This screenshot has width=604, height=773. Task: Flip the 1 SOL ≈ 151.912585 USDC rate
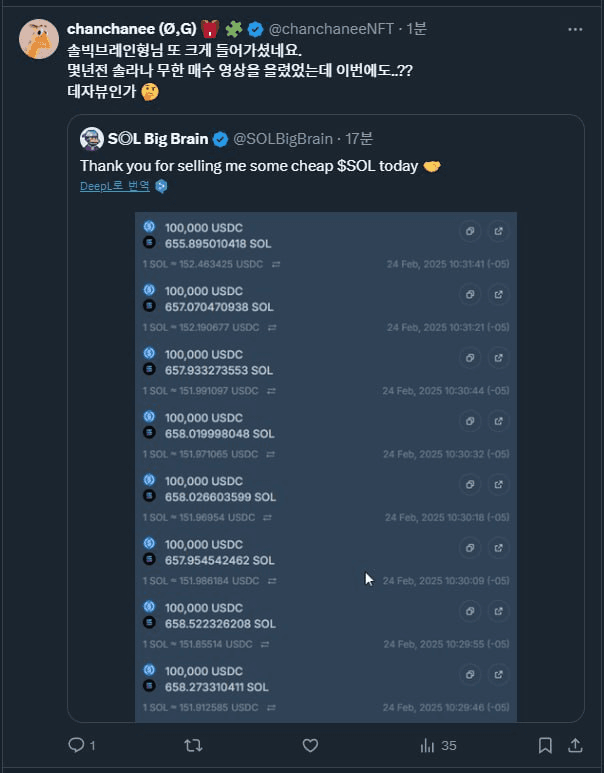pyautogui.click(x=275, y=708)
